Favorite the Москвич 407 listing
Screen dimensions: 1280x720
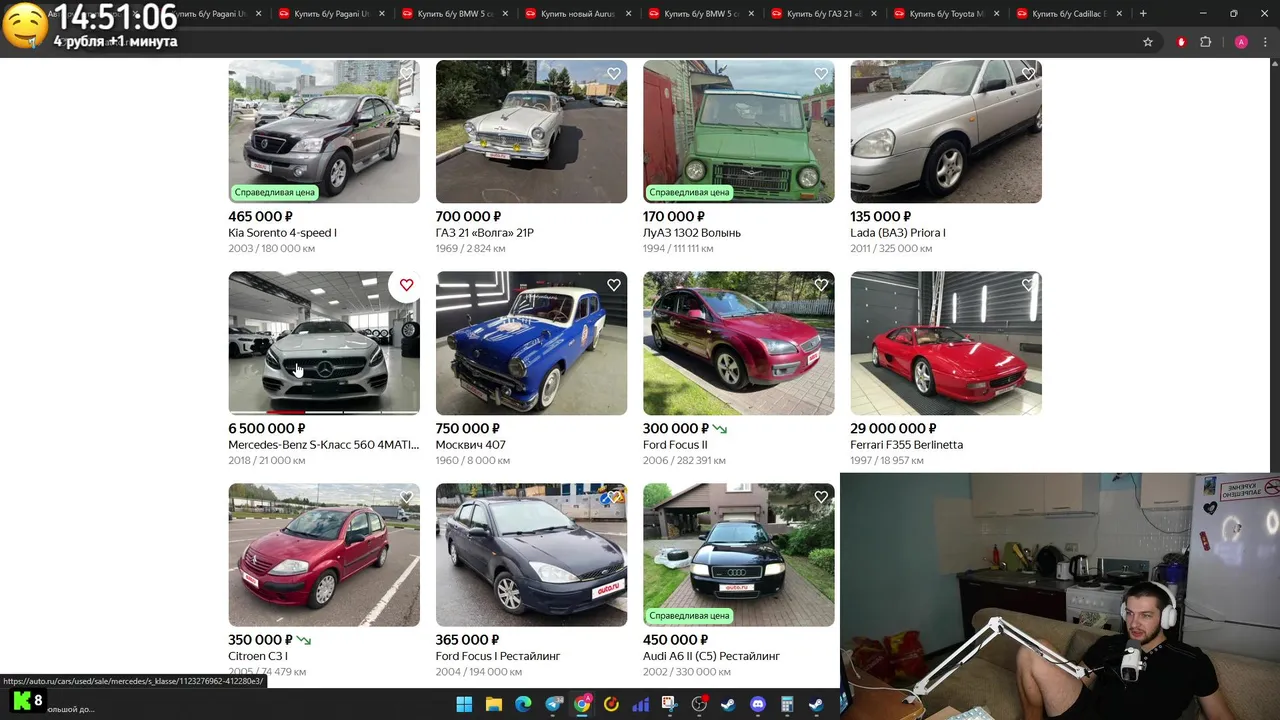click(x=614, y=285)
